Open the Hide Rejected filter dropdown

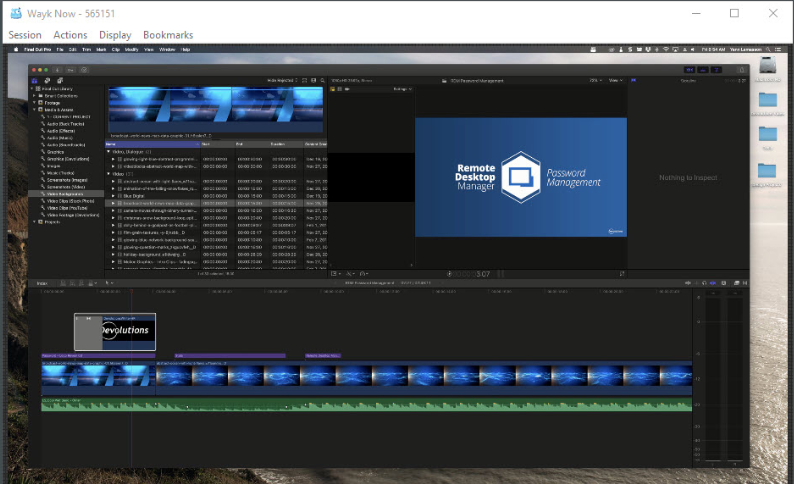282,80
